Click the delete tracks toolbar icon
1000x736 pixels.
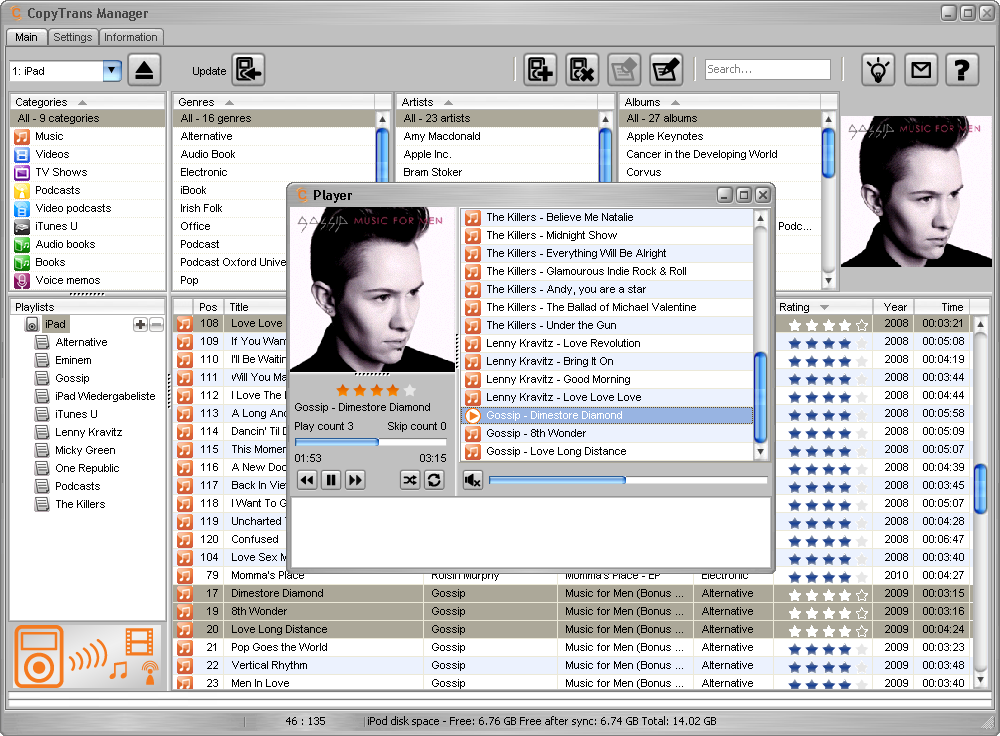point(582,70)
